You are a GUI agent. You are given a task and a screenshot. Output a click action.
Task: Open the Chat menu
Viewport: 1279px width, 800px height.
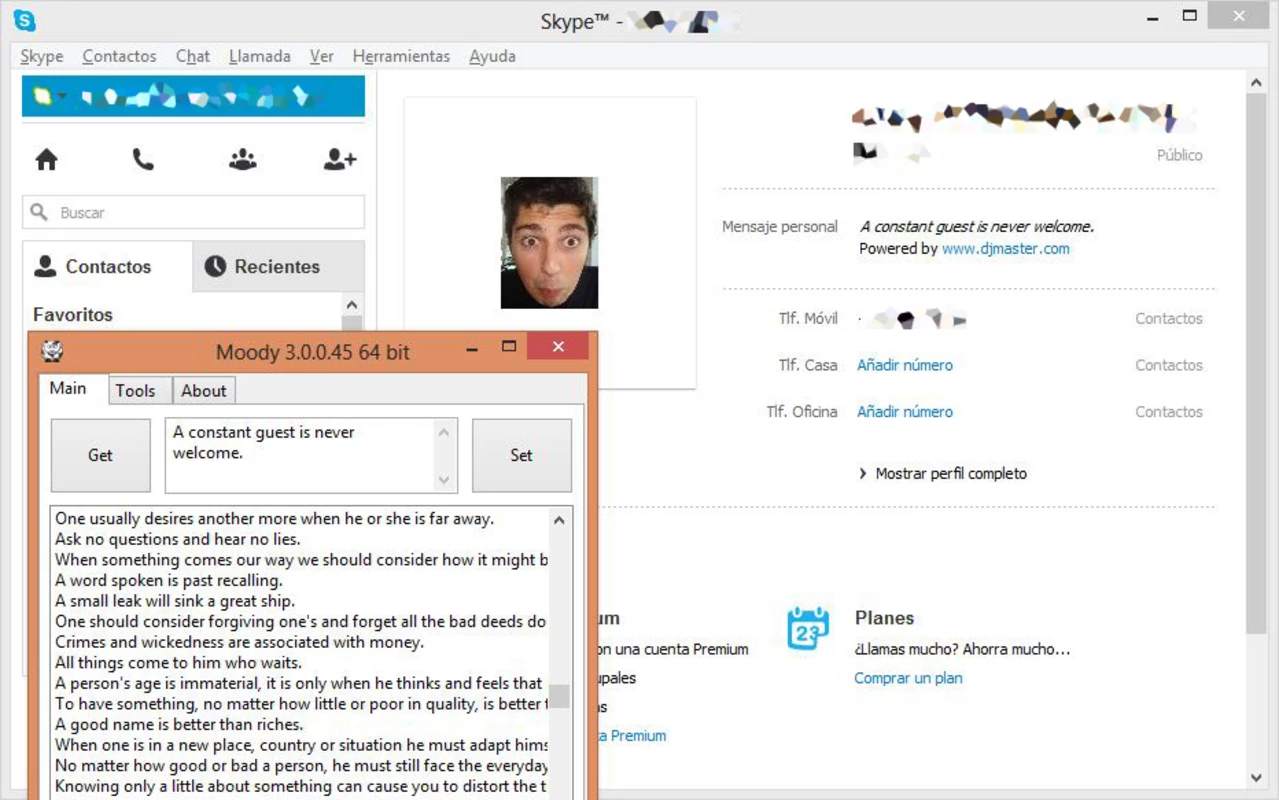(x=193, y=56)
